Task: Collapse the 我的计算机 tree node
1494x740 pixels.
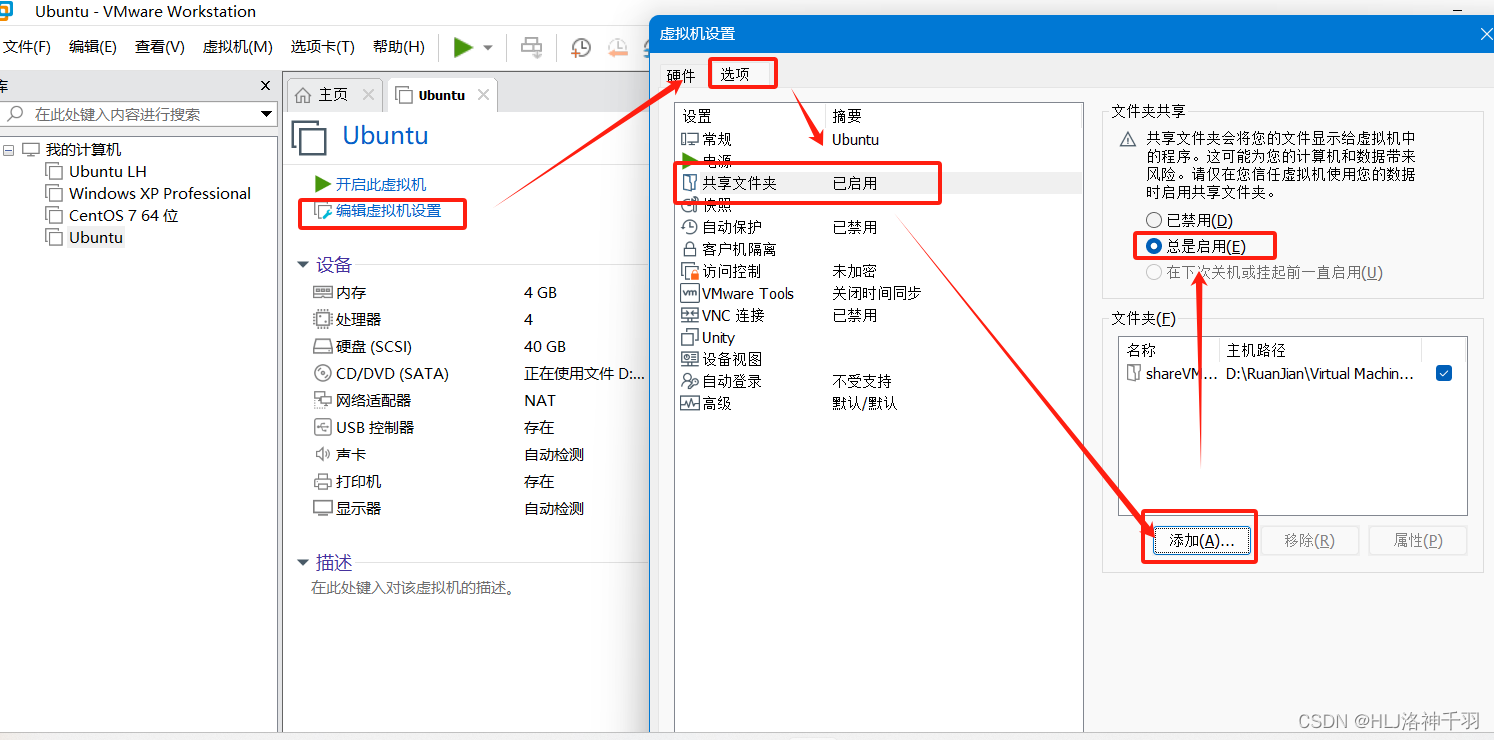Action: coord(9,150)
